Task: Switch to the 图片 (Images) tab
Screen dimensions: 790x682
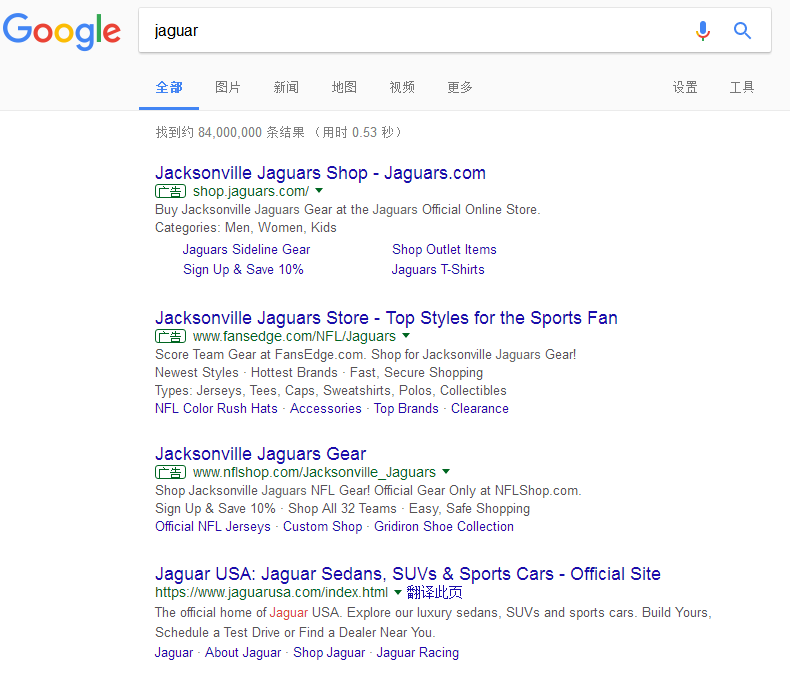Action: tap(228, 88)
